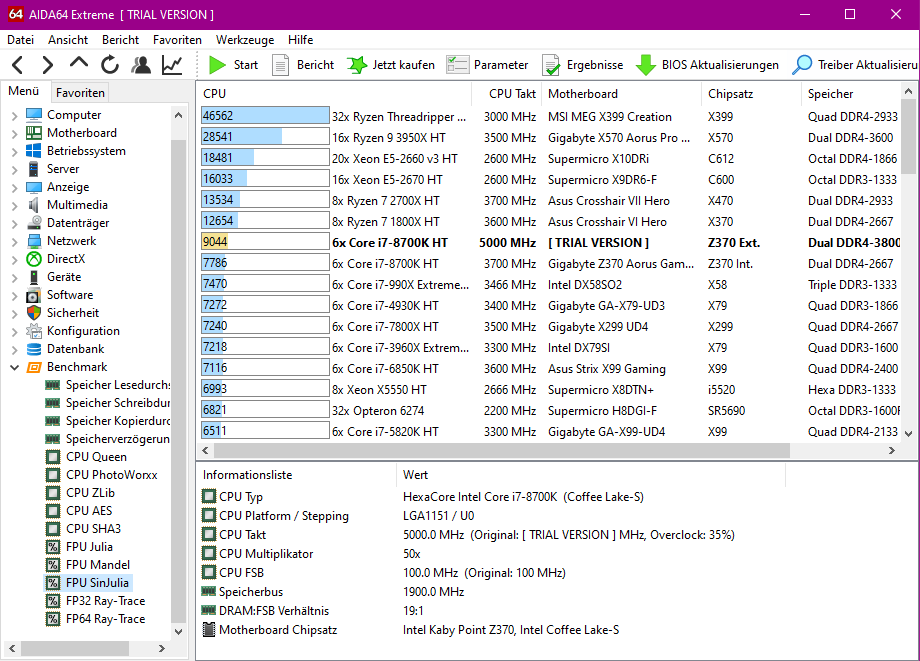The height and width of the screenshot is (661, 920).
Task: Open the user profile icon in toolbar
Action: (141, 65)
